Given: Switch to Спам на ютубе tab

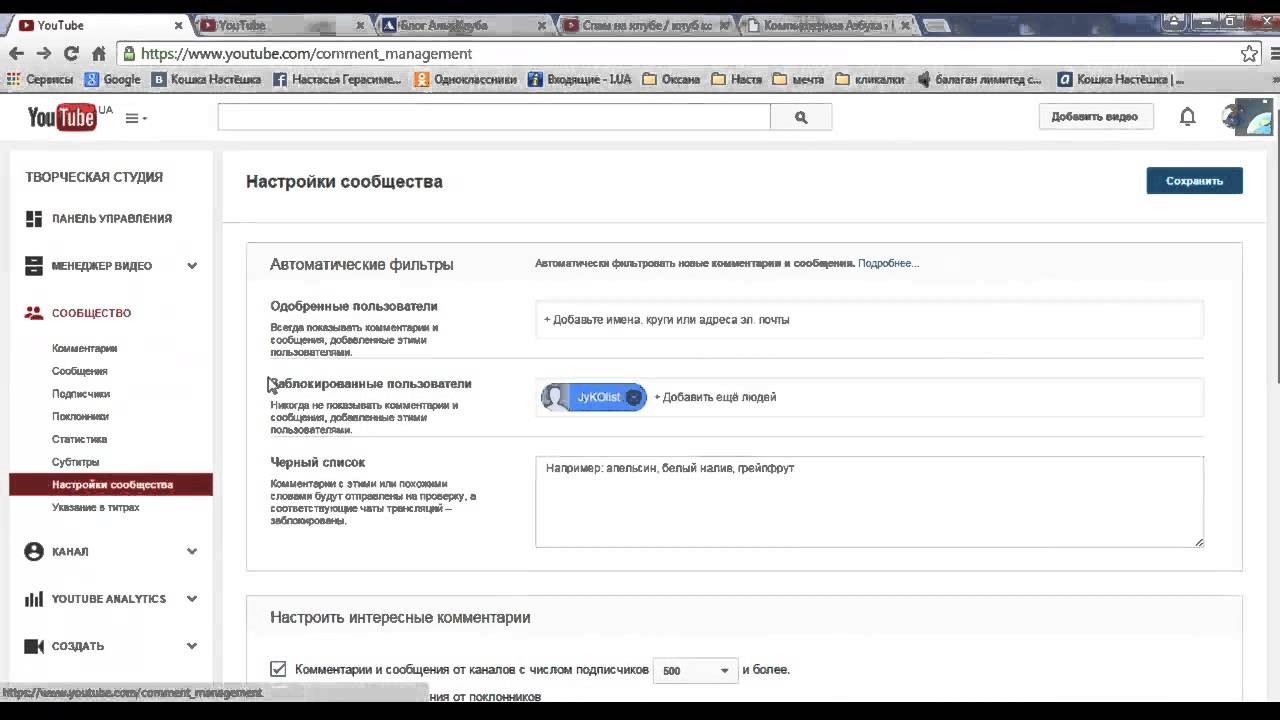Looking at the screenshot, I should tap(645, 25).
